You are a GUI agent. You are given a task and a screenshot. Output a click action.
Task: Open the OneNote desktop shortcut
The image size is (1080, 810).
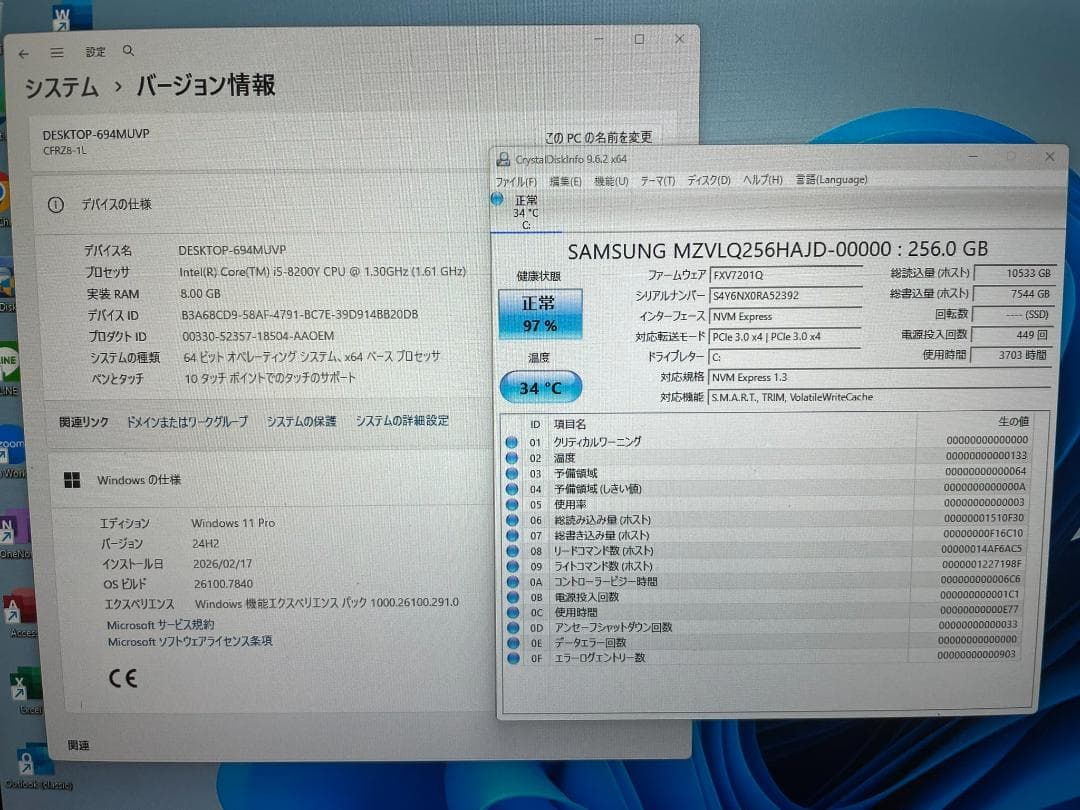14,534
